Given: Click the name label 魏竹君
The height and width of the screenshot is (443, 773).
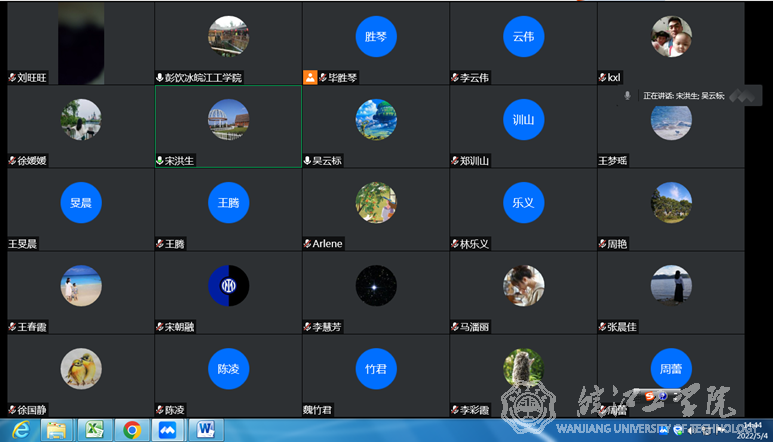Looking at the screenshot, I should 318,409.
